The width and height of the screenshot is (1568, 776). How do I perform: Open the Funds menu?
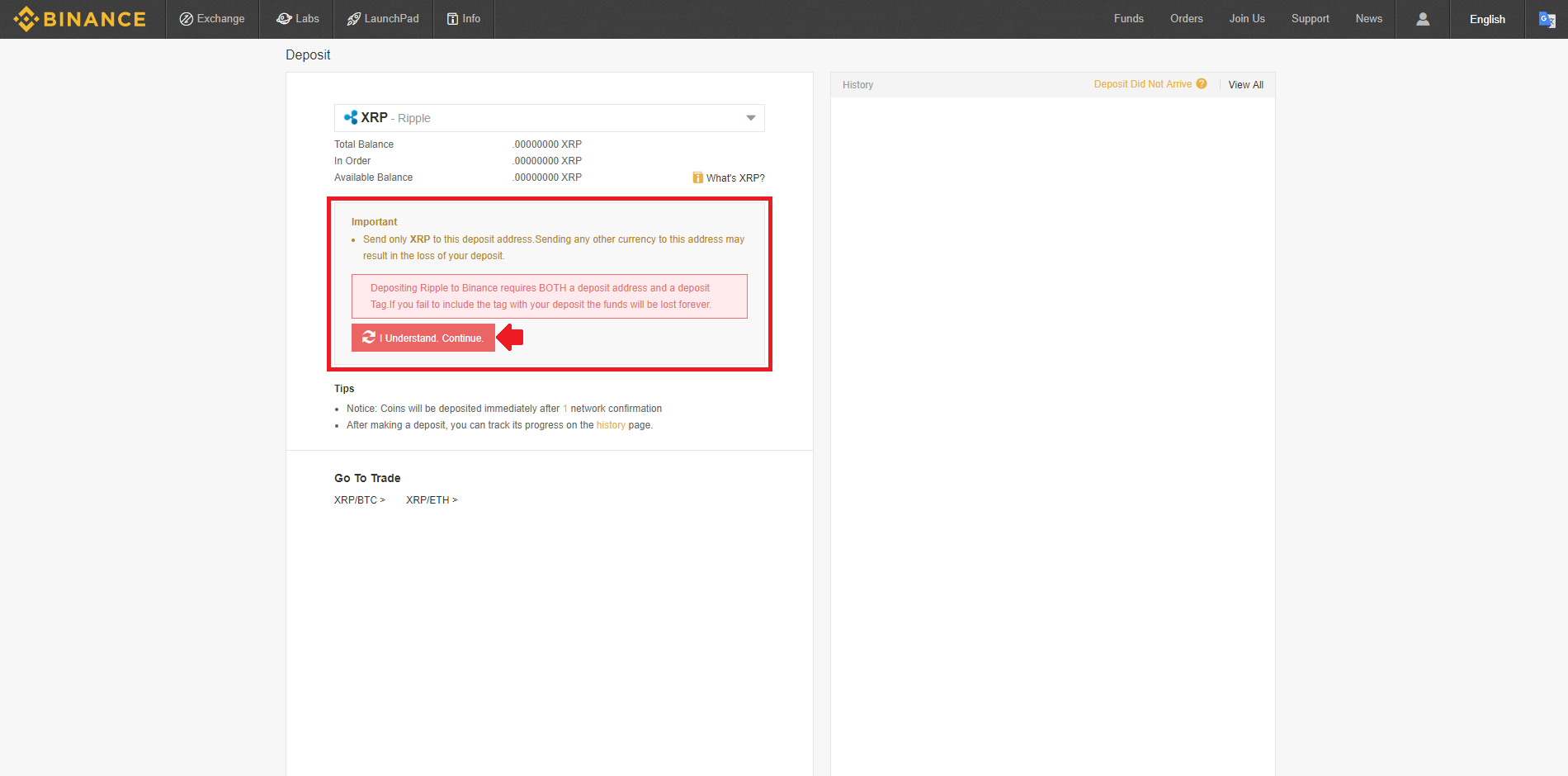coord(1128,19)
